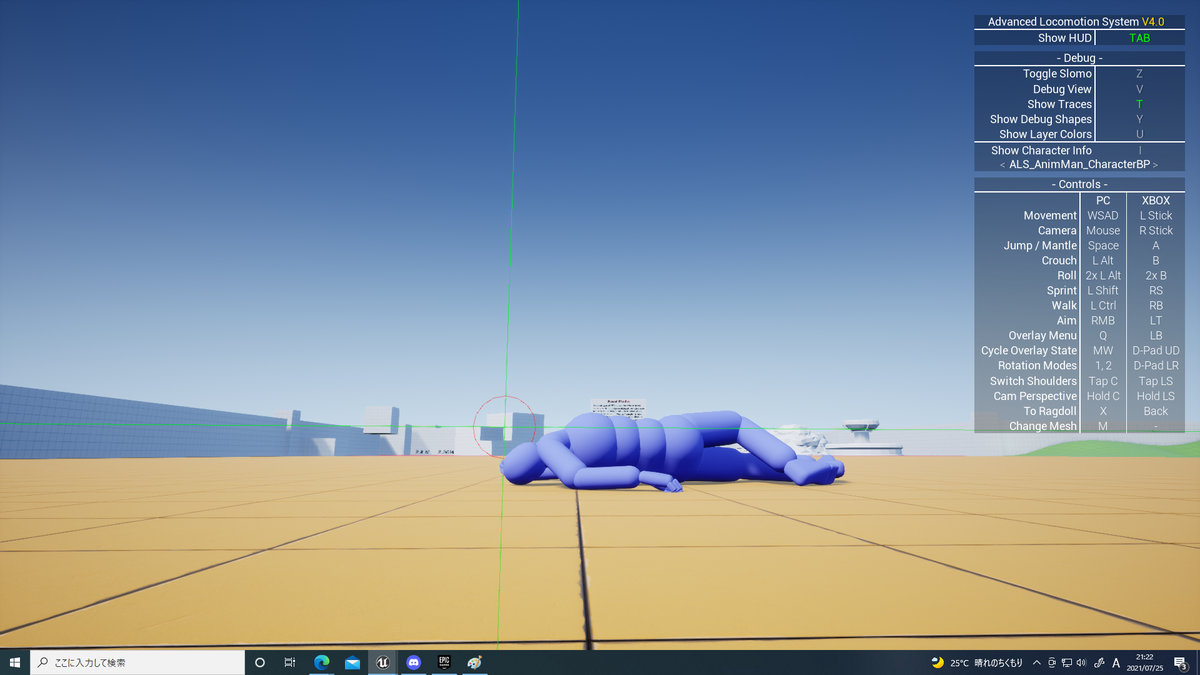Screen dimensions: 1200x675
Task: Click the To Ragdoll label
Action: 1050,411
